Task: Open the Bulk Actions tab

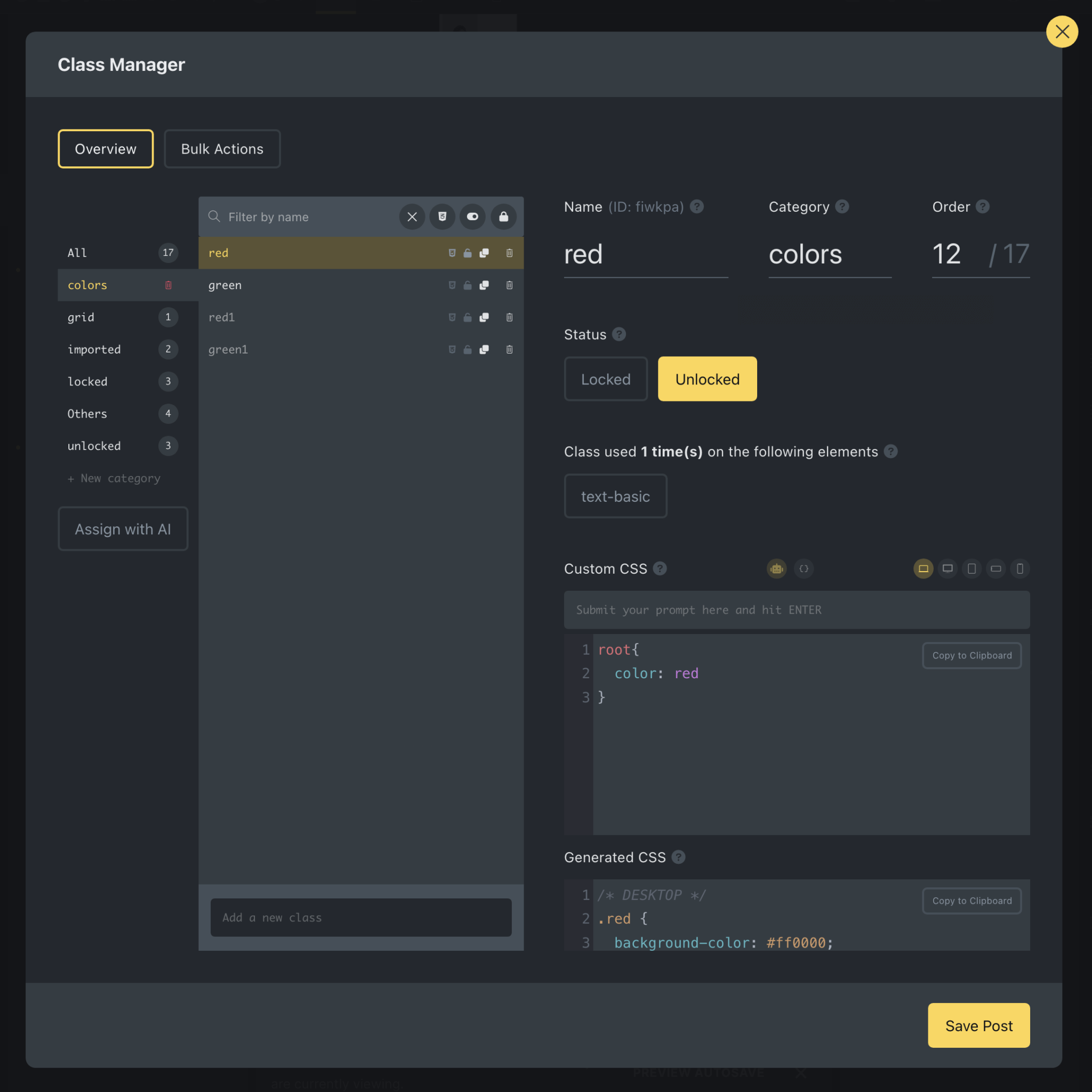Action: click(222, 149)
